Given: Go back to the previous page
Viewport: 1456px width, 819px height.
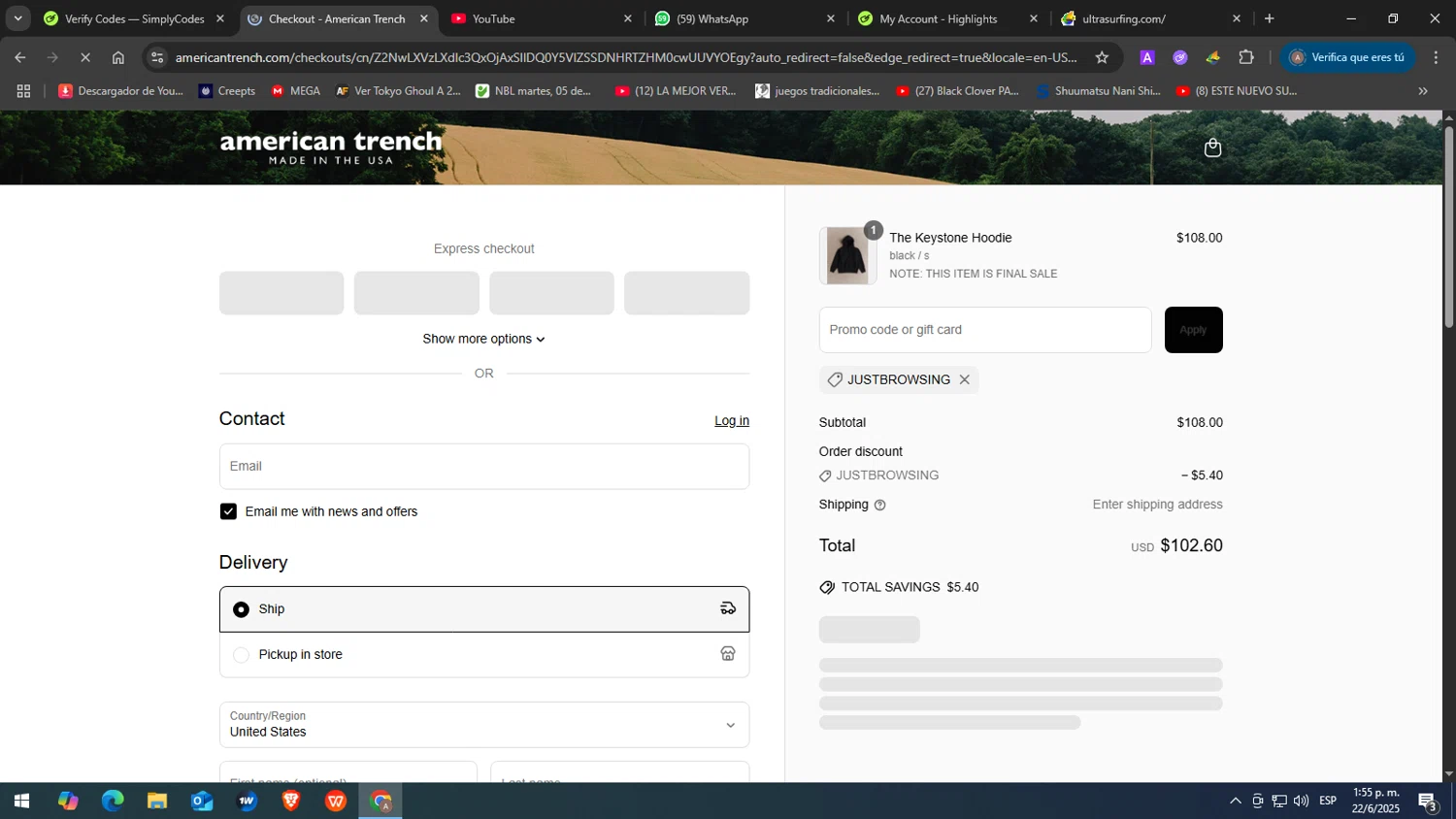Looking at the screenshot, I should (x=20, y=57).
